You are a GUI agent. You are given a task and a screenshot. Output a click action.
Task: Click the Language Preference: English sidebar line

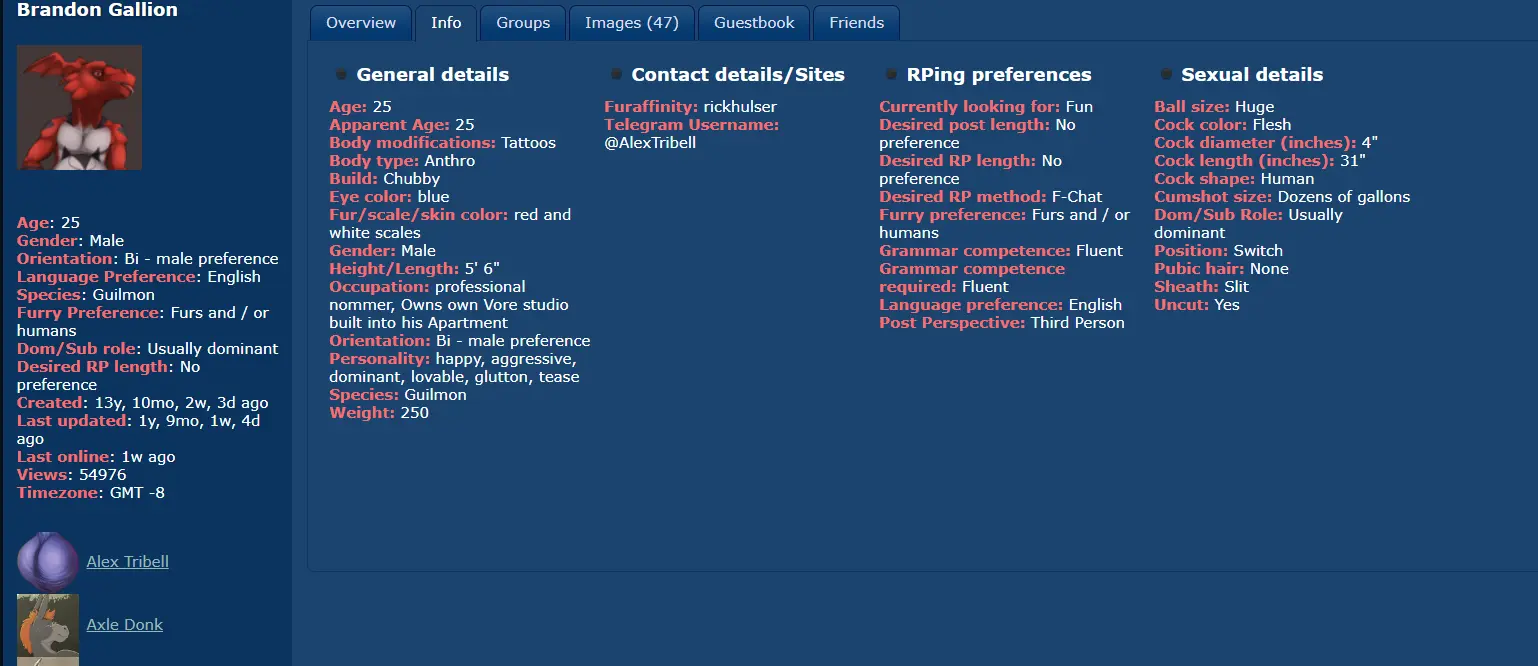coord(139,277)
